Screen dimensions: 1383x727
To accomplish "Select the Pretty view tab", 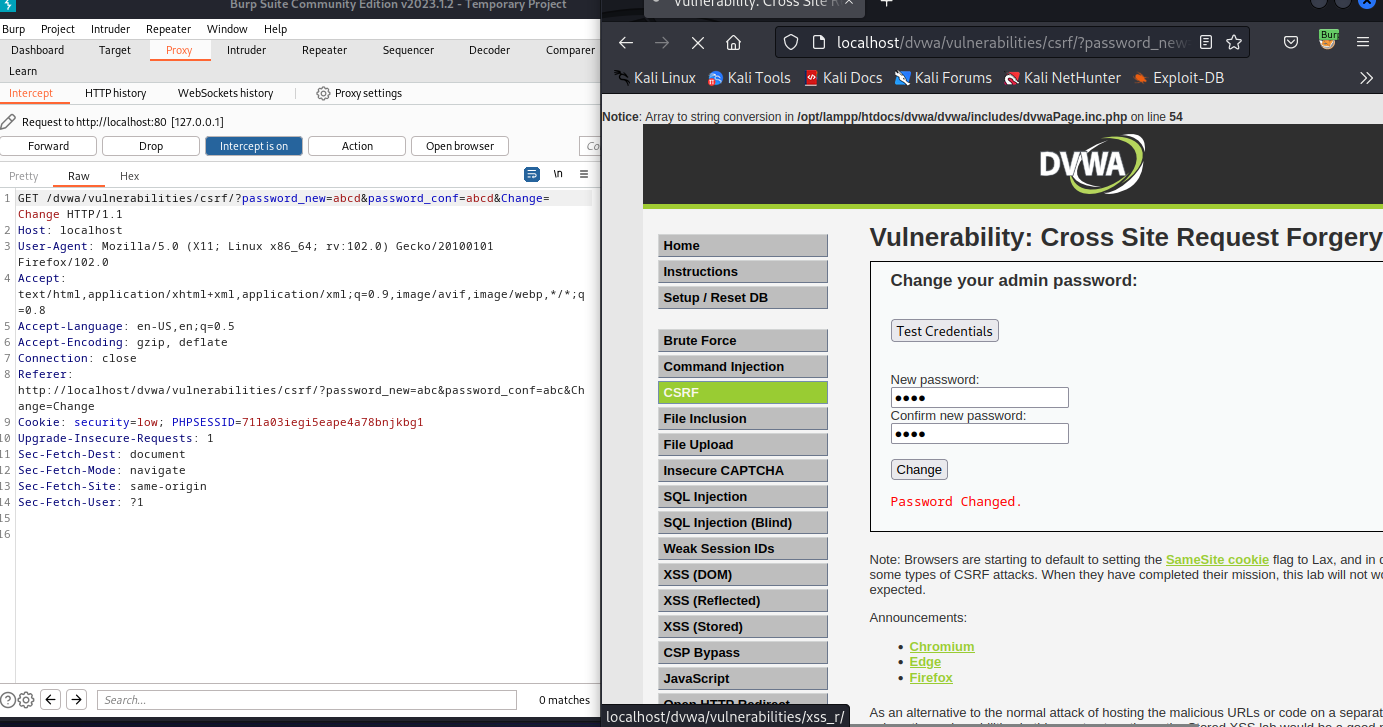I will tap(24, 176).
